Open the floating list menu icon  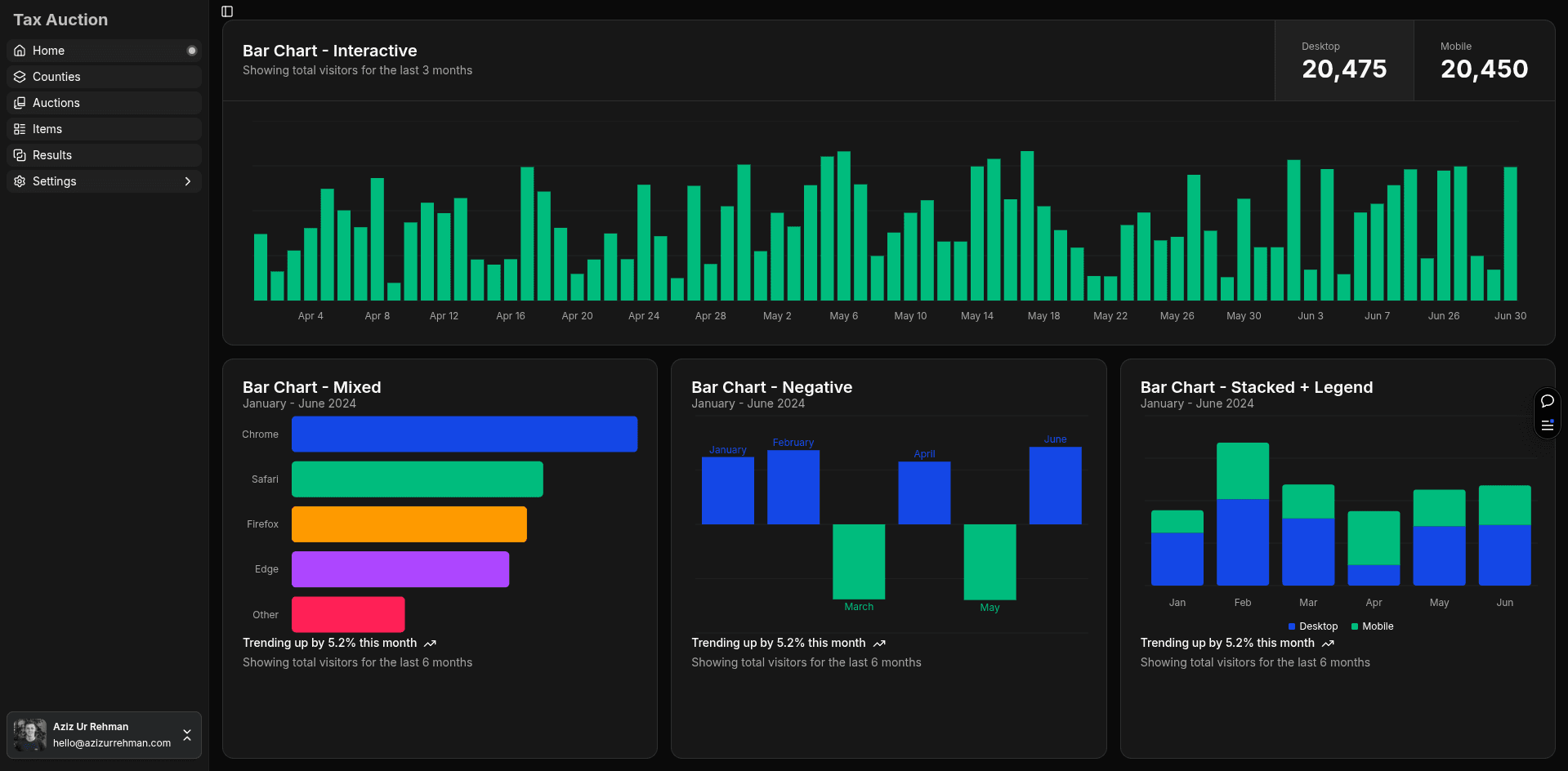point(1547,425)
